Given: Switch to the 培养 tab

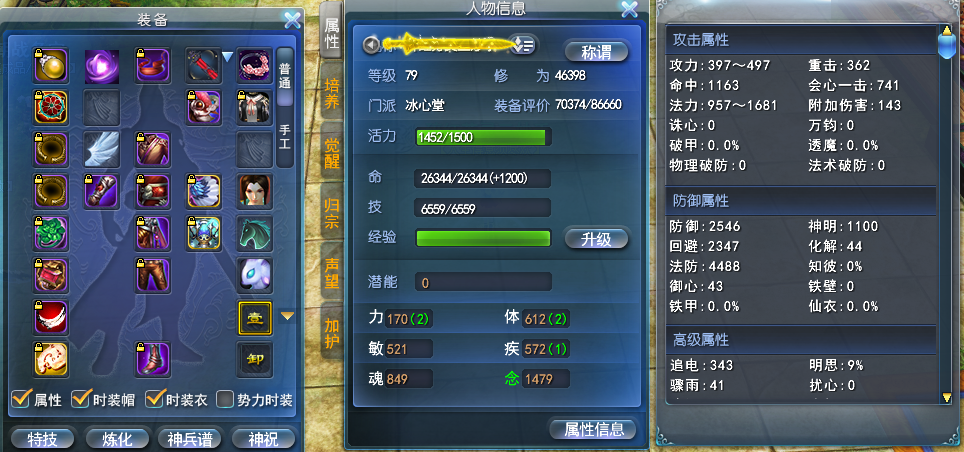Looking at the screenshot, I should (331, 94).
